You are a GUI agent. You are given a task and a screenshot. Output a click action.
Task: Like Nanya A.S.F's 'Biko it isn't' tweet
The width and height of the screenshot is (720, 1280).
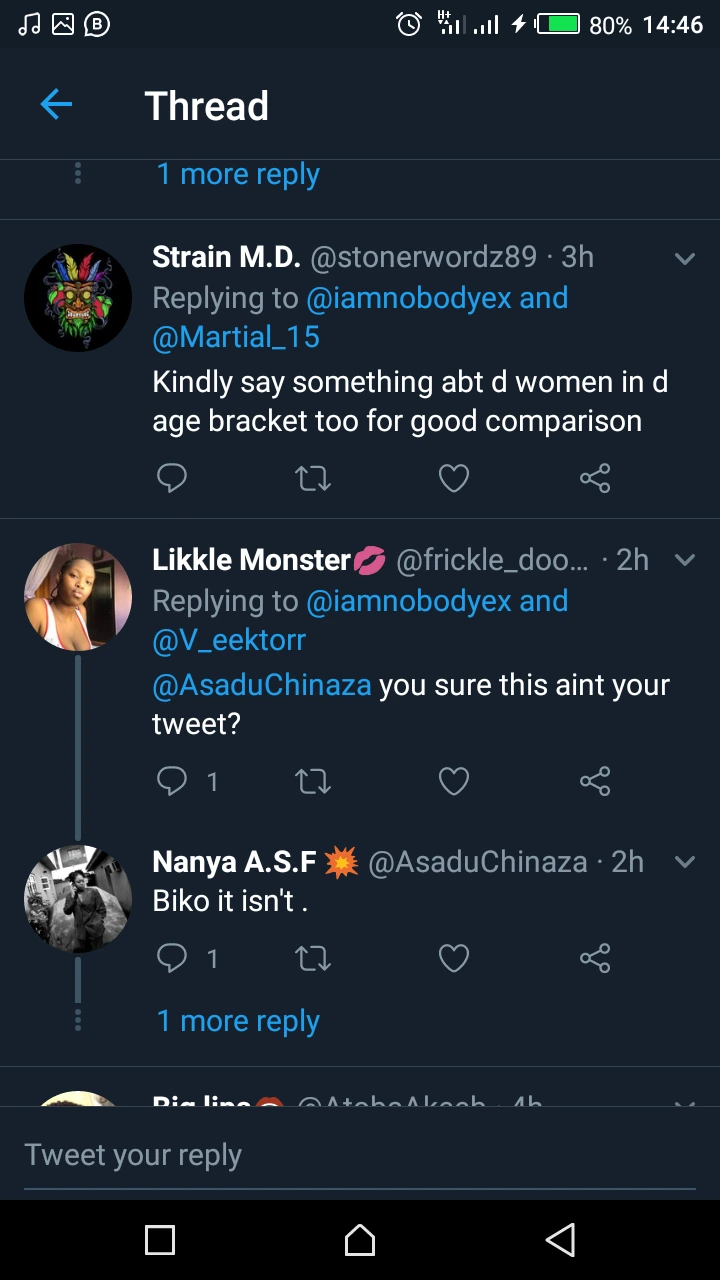[x=454, y=959]
